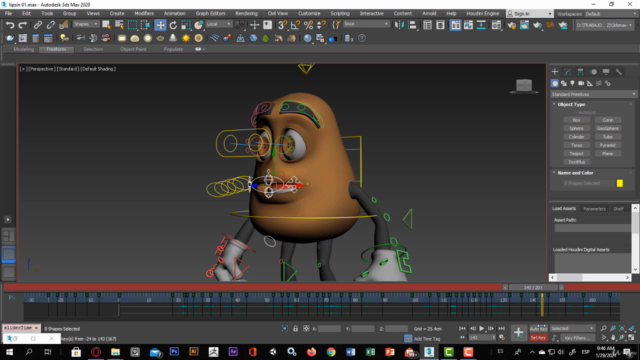Open the Create panel plus tab
640x360 pixels.
pyautogui.click(x=555, y=72)
